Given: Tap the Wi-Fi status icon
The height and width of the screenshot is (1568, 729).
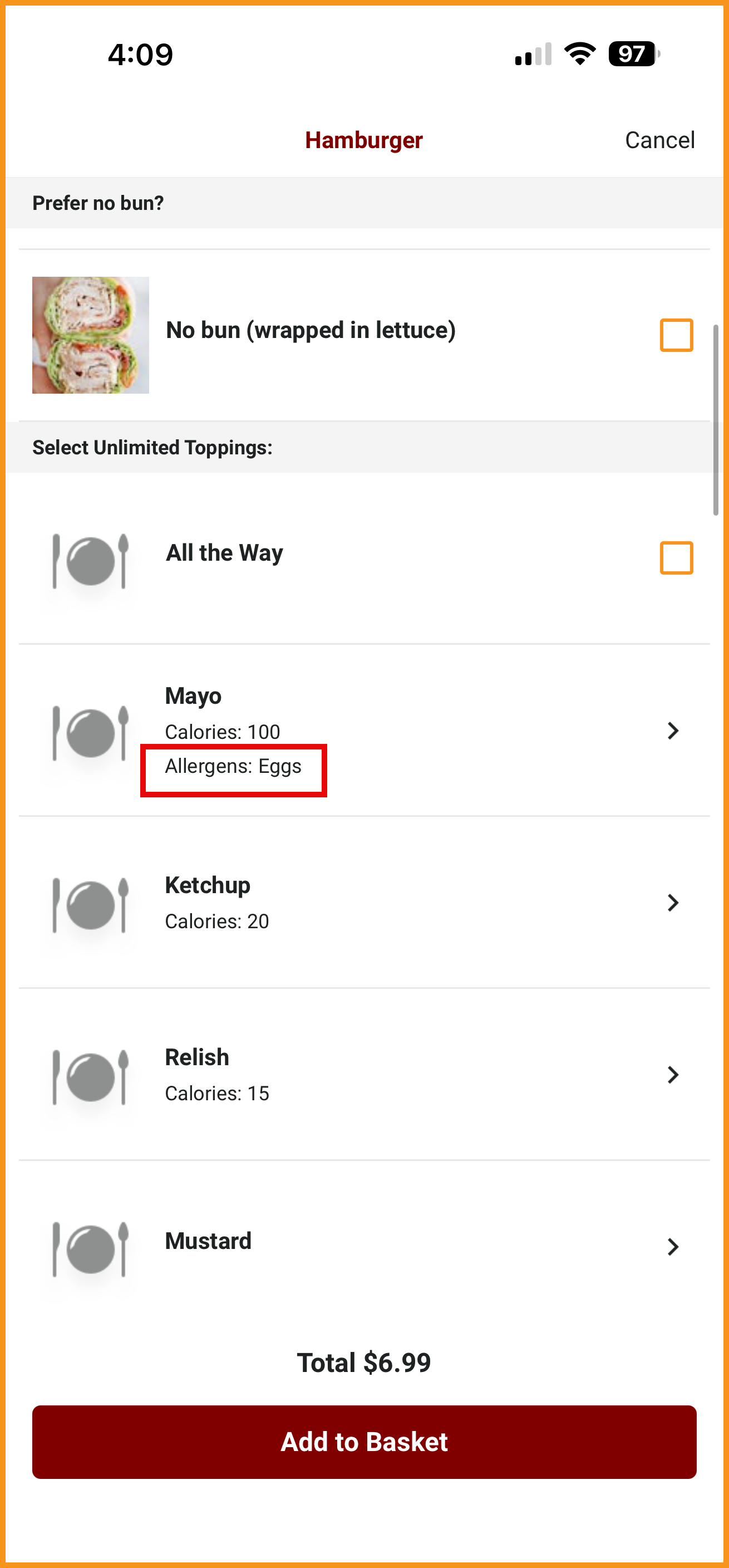Looking at the screenshot, I should 580,54.
